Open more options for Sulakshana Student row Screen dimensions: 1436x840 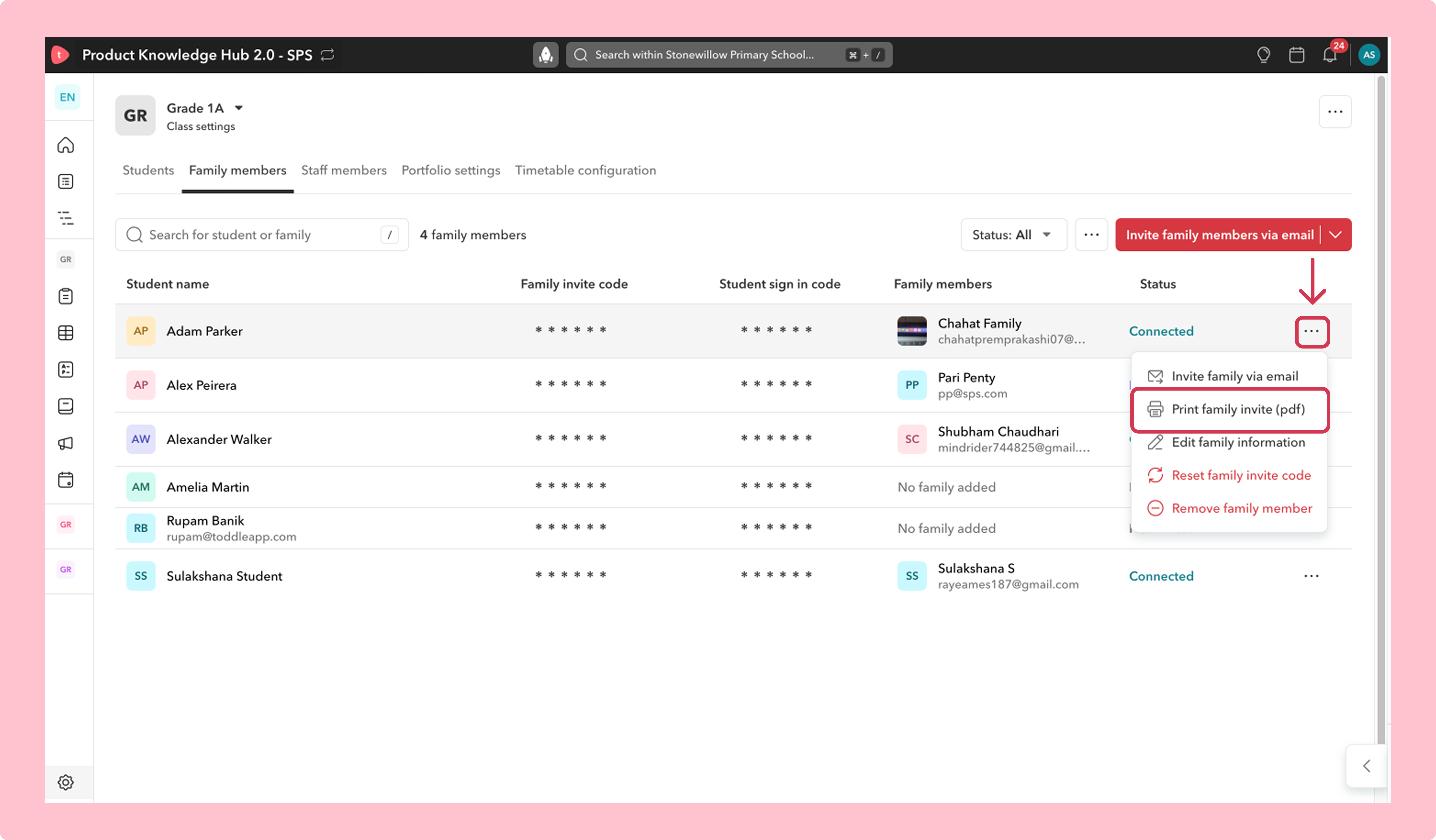1312,576
